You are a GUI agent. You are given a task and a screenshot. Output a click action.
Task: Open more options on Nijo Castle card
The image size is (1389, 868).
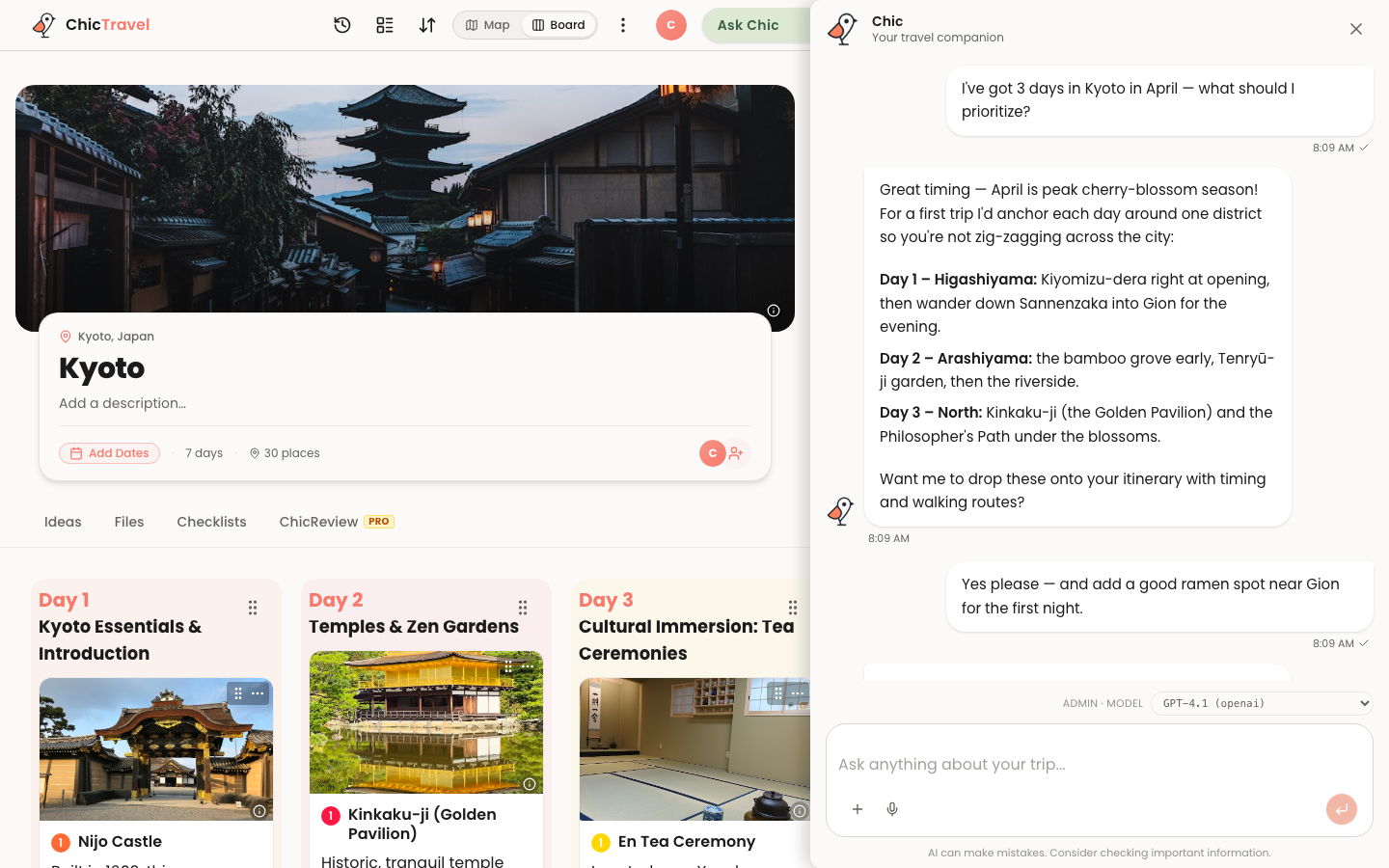point(258,693)
